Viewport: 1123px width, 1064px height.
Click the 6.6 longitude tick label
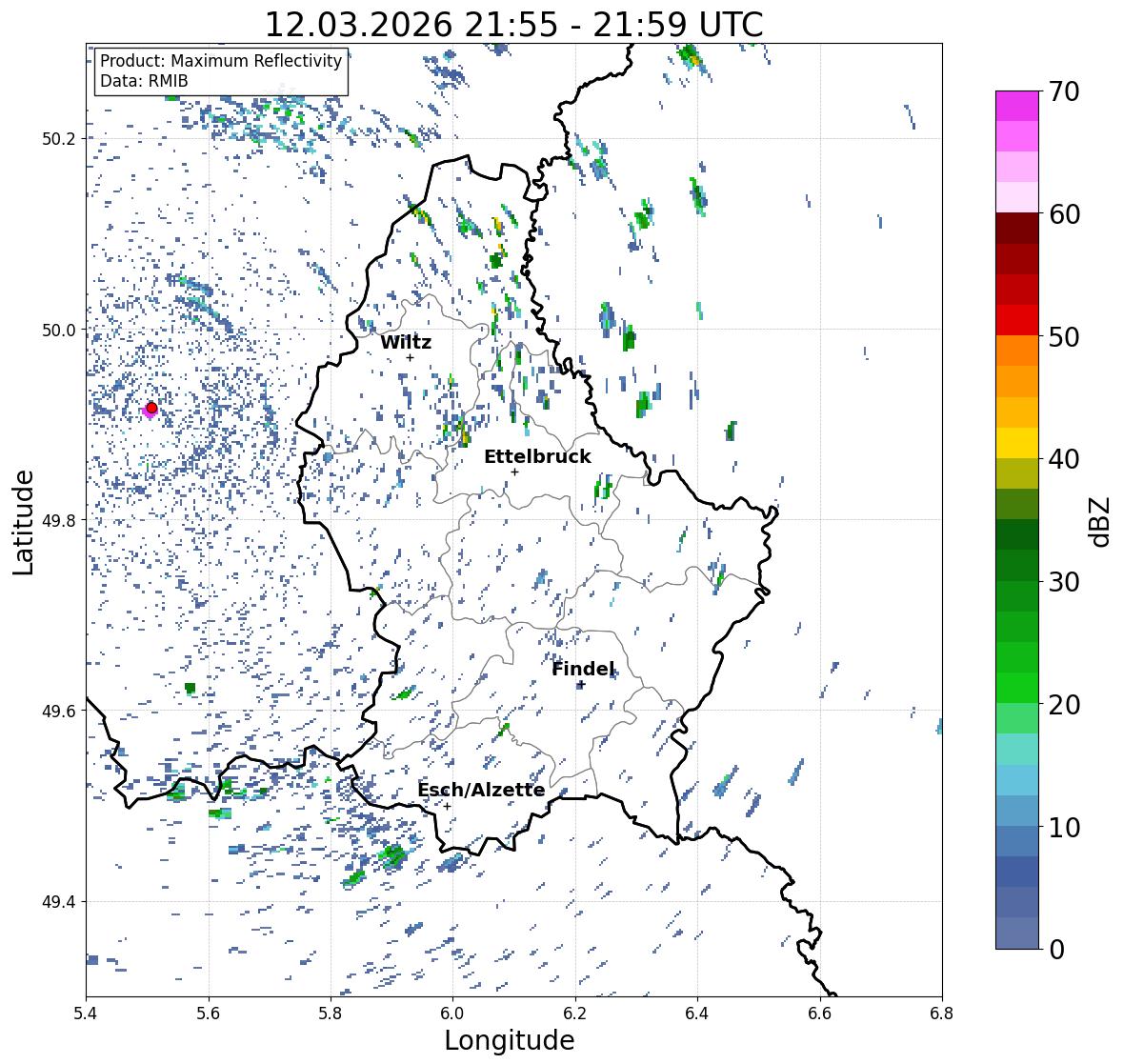tap(819, 1014)
